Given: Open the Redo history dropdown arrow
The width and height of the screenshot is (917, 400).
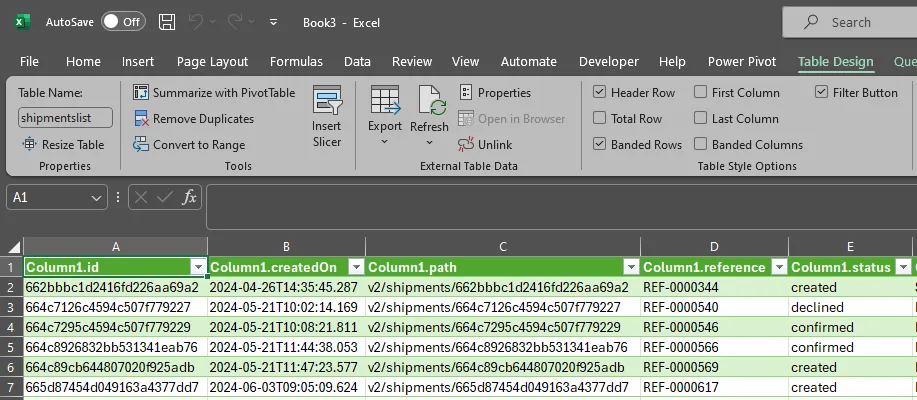Looking at the screenshot, I should [x=251, y=22].
